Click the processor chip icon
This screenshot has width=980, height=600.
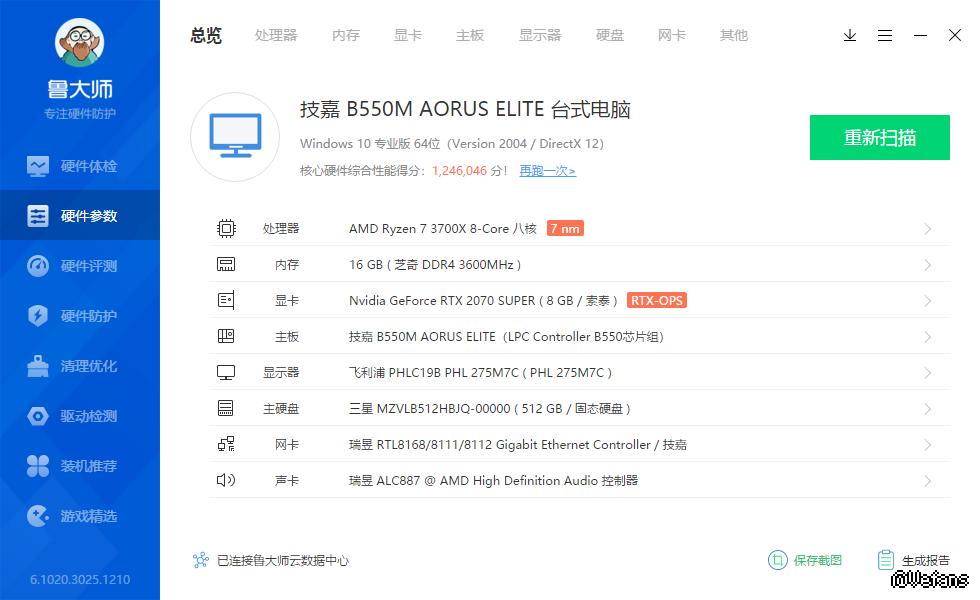coord(226,228)
